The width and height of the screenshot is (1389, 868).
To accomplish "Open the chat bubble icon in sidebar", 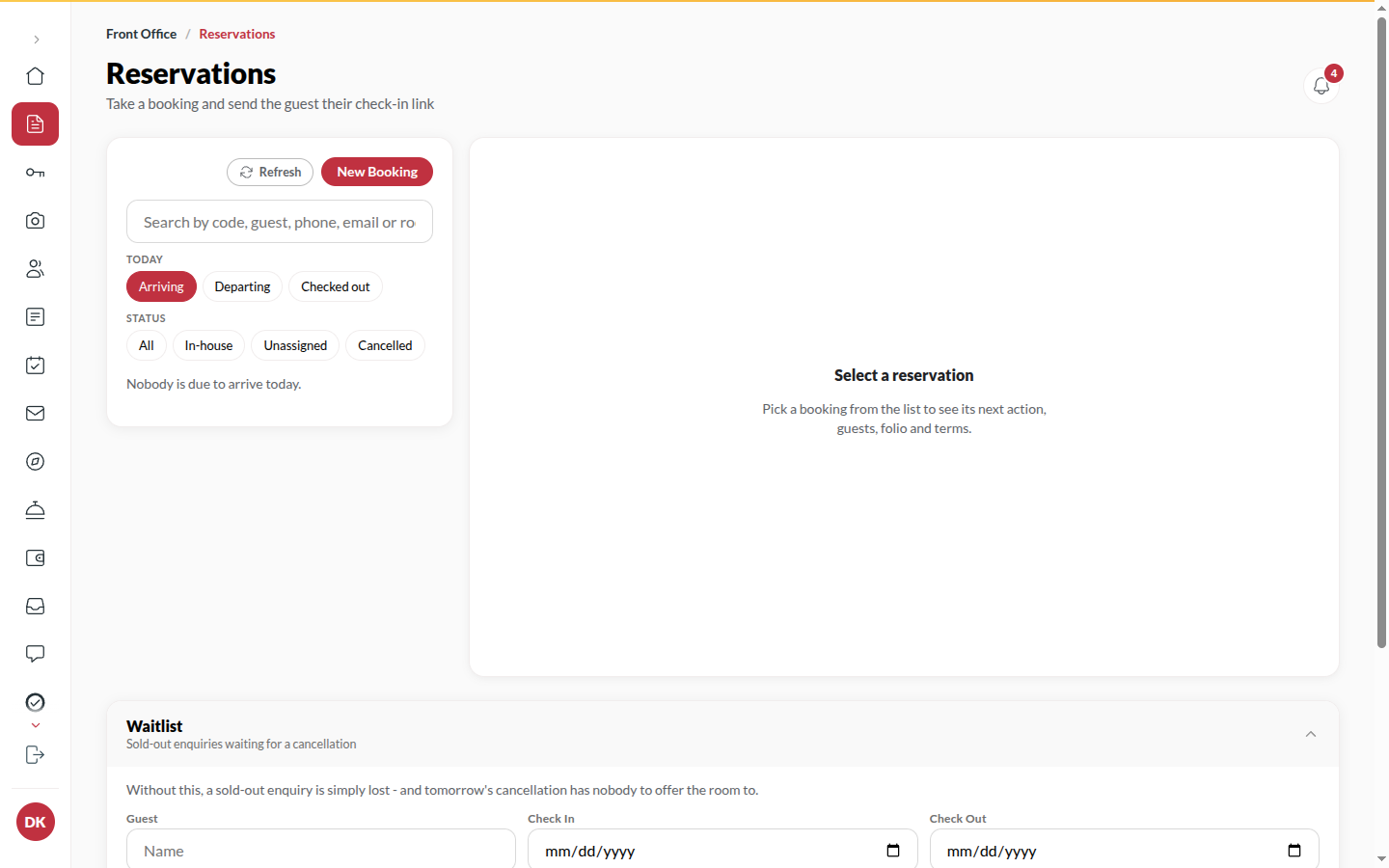I will (x=35, y=654).
